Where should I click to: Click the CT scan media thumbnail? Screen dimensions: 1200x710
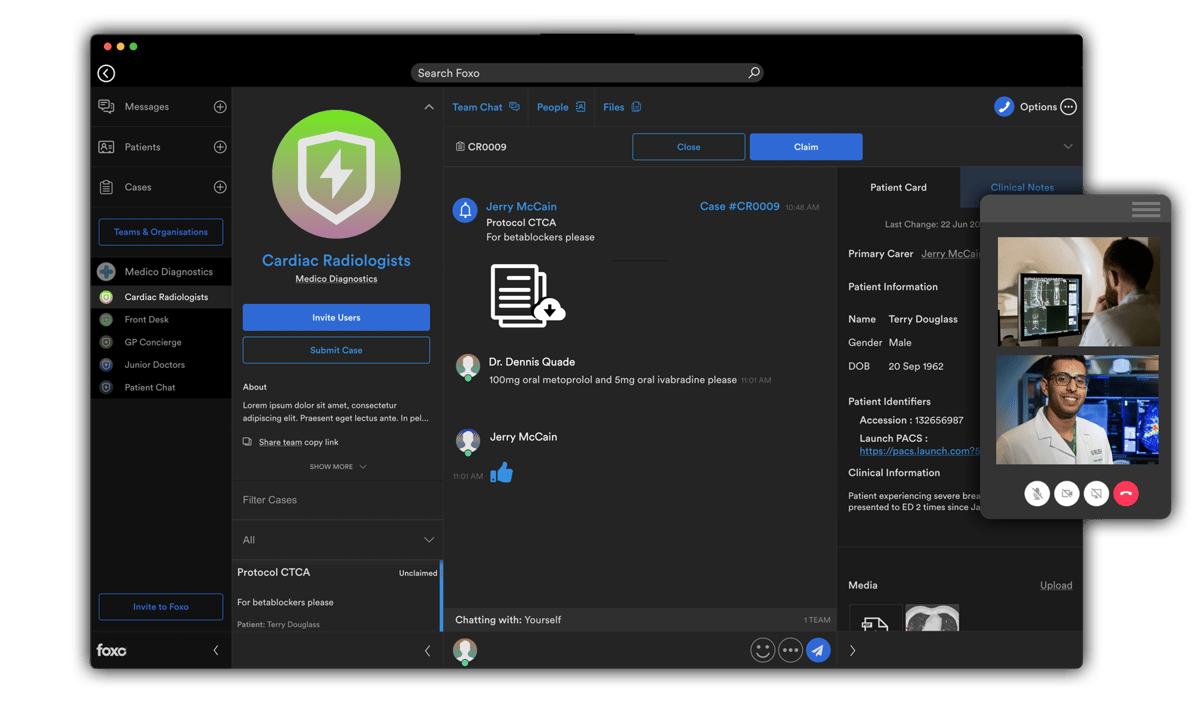[932, 618]
